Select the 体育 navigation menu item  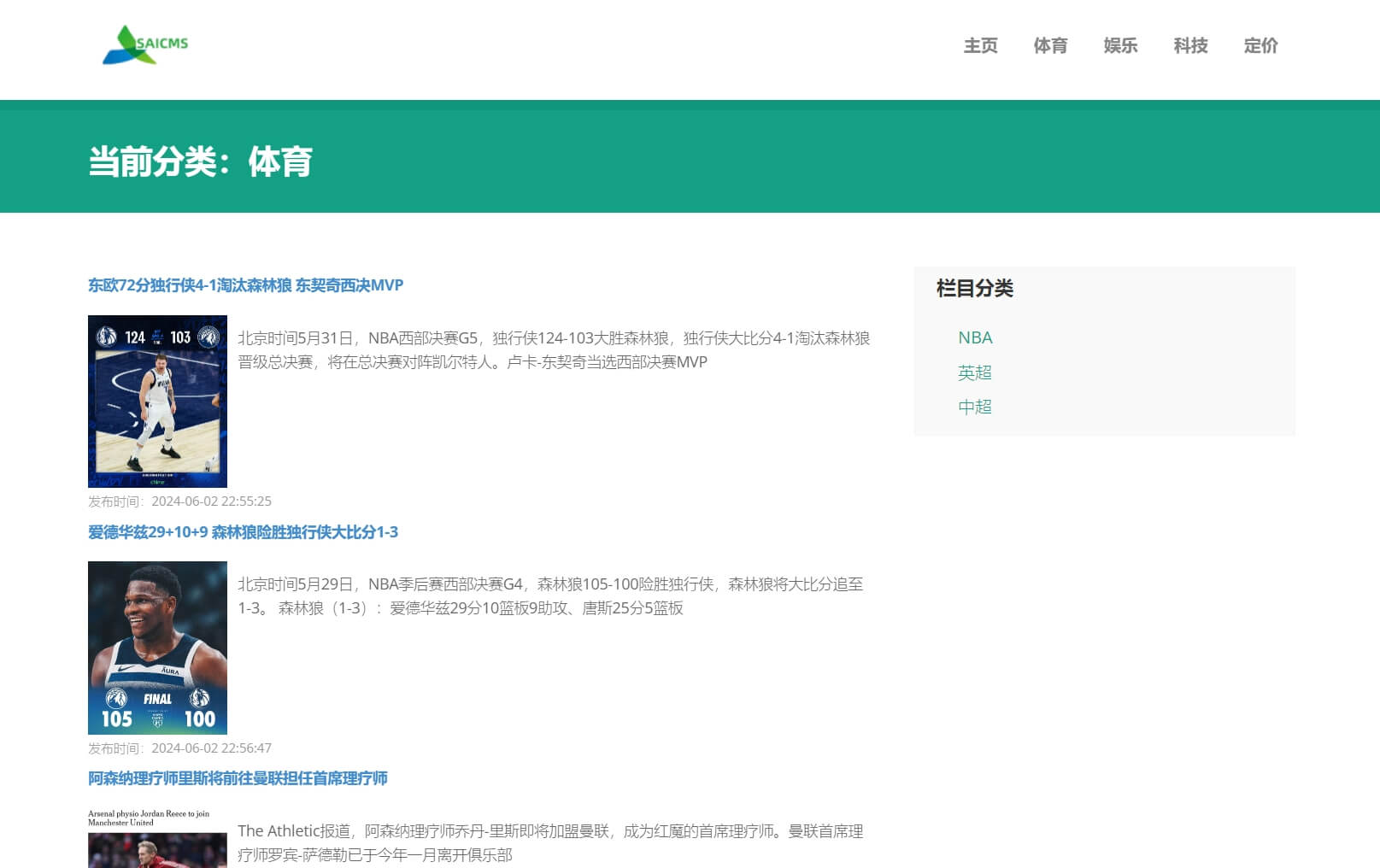(1050, 47)
